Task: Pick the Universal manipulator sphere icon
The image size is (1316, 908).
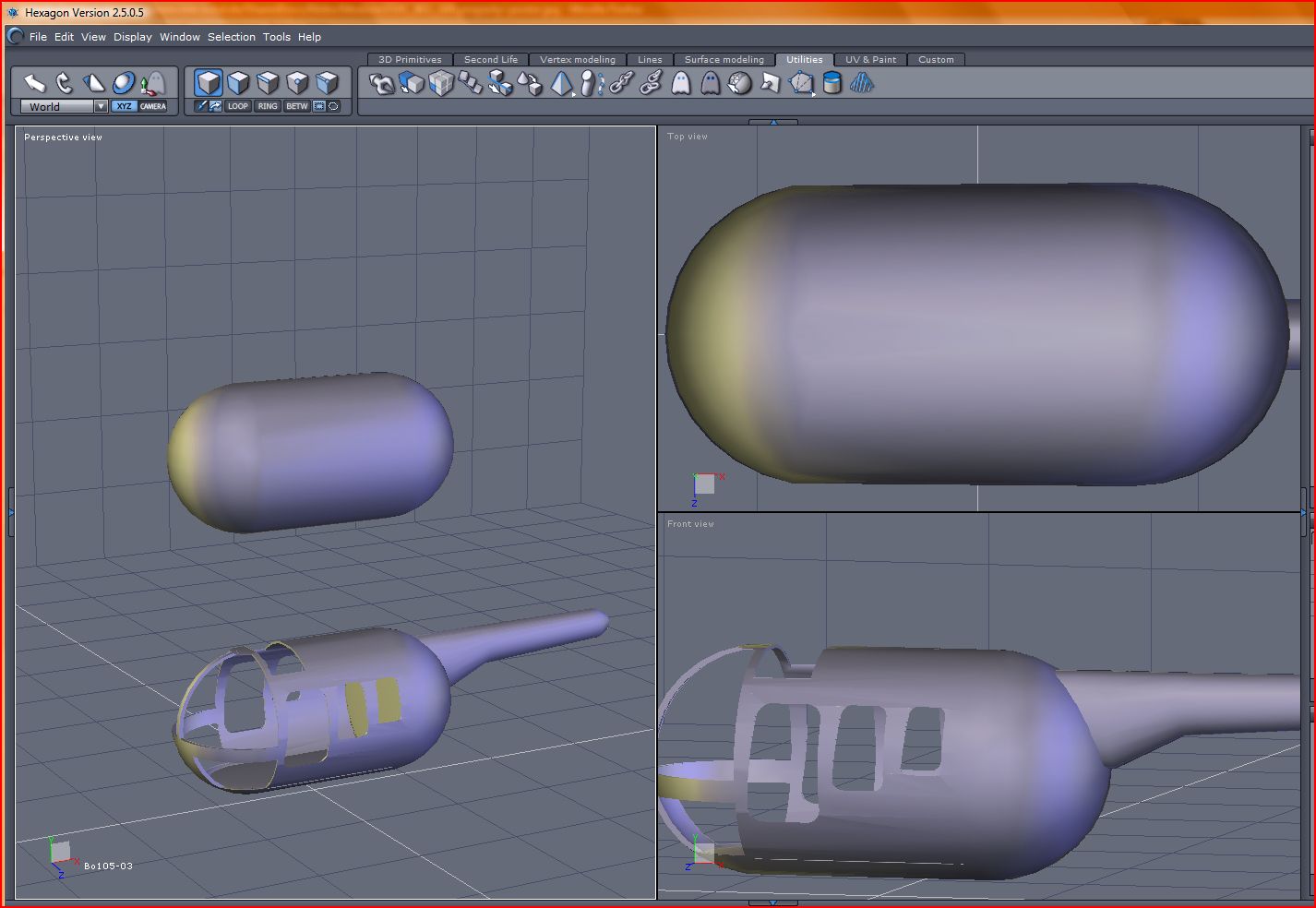Action: (x=124, y=83)
